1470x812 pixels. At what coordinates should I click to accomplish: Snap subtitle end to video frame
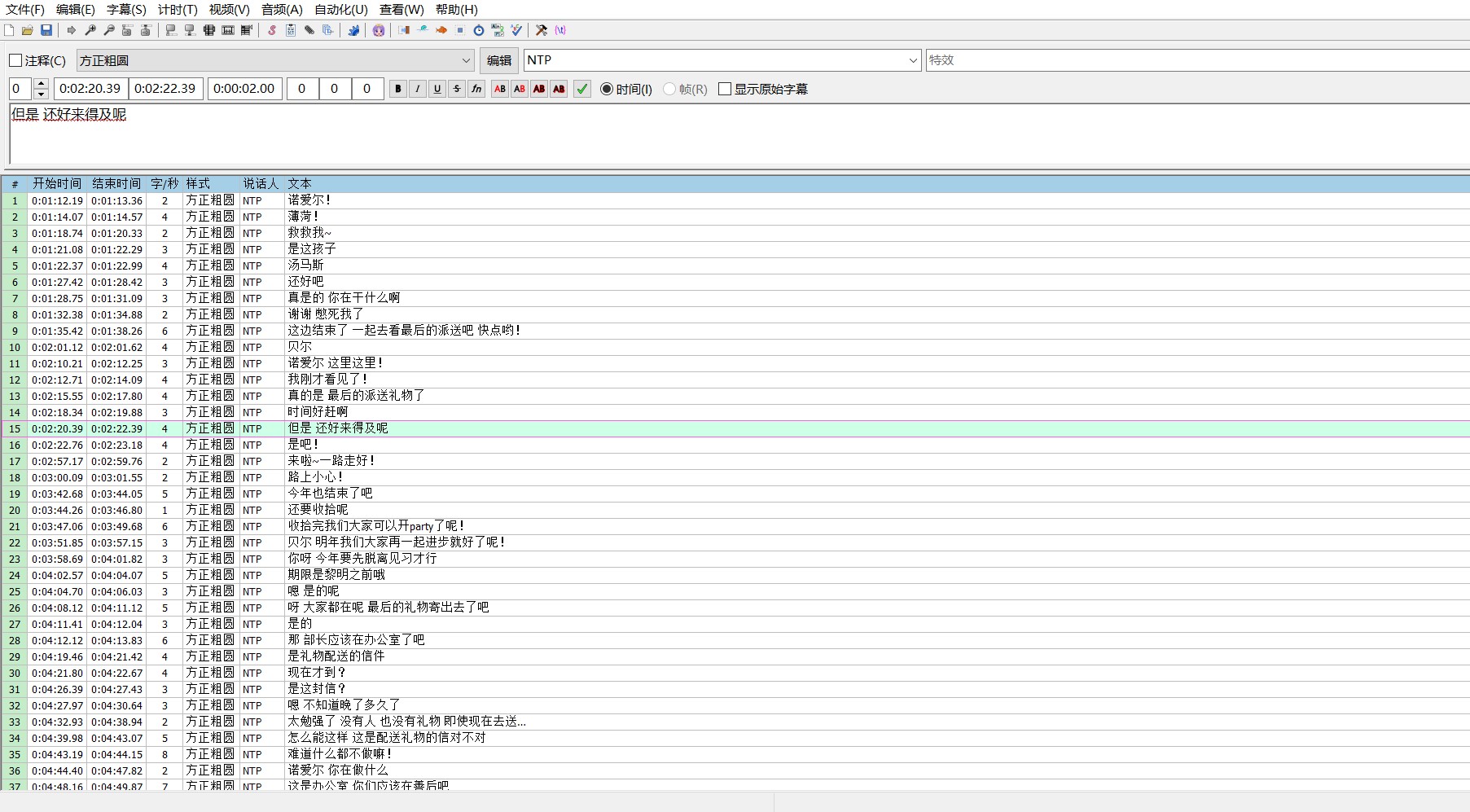(190, 30)
